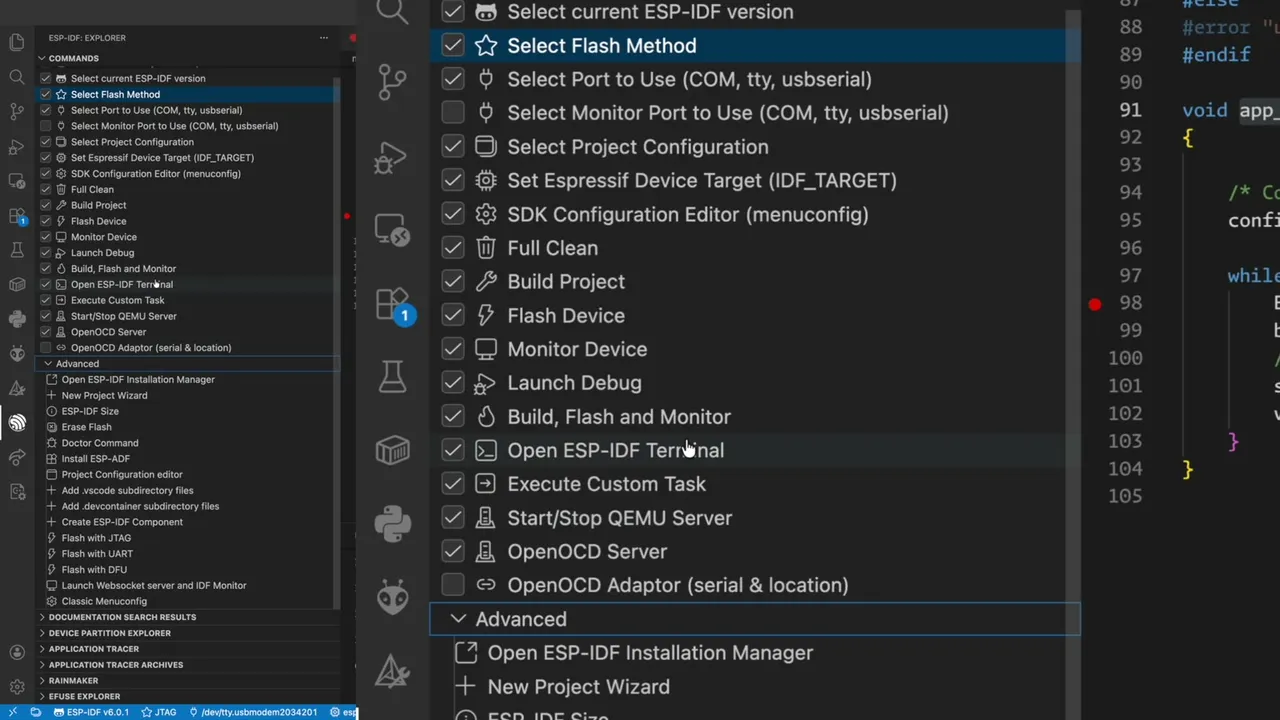Uncheck Monitor Device checkbox in sidebar list

click(x=46, y=237)
